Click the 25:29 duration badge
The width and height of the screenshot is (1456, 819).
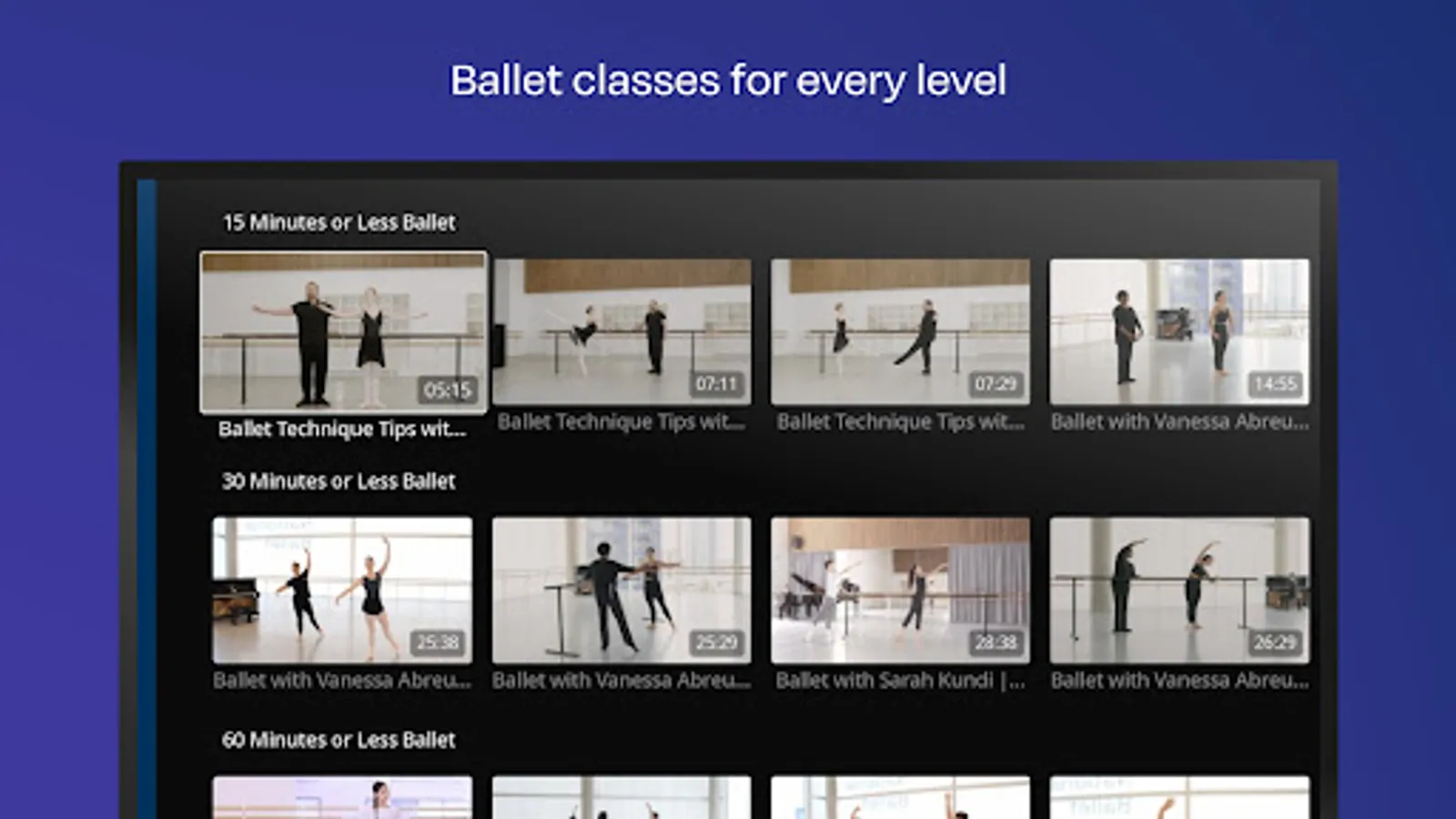pos(716,642)
